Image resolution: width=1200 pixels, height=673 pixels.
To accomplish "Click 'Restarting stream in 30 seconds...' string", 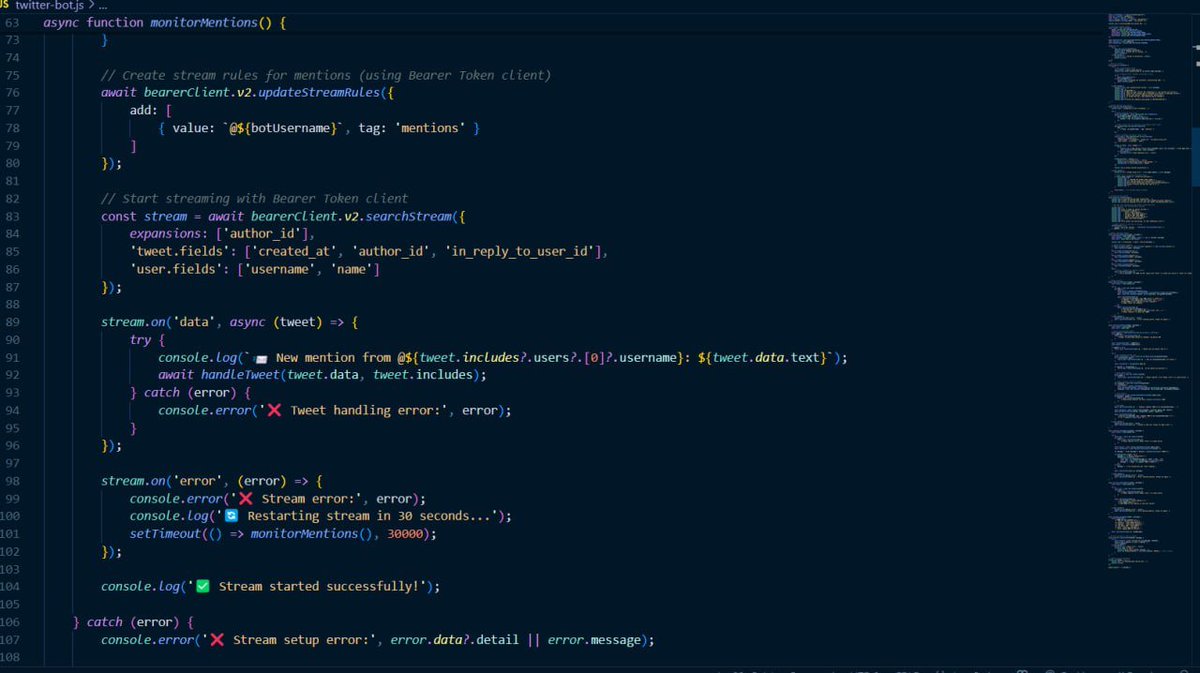I will 355,516.
